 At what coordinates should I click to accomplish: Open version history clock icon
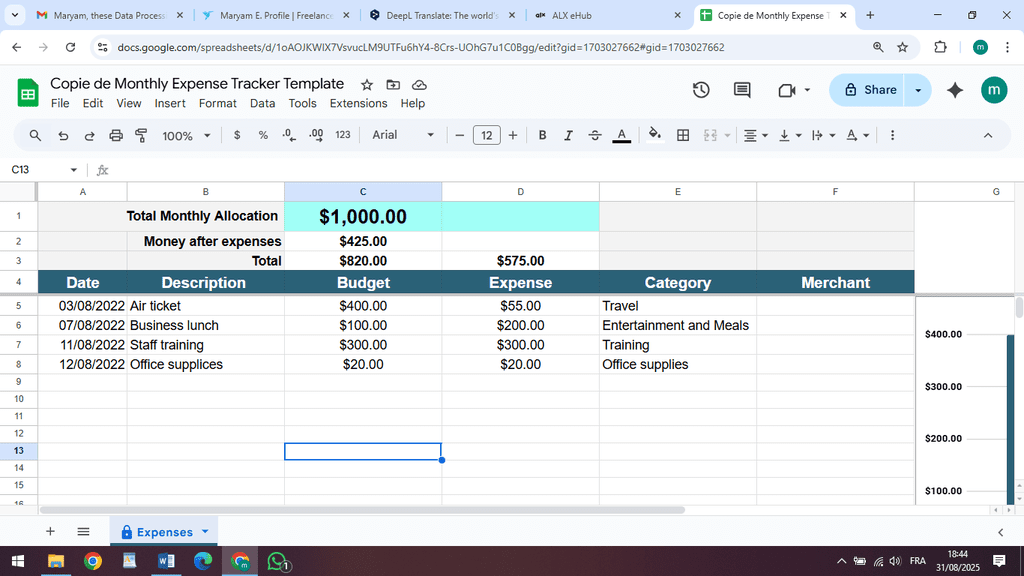coord(701,90)
